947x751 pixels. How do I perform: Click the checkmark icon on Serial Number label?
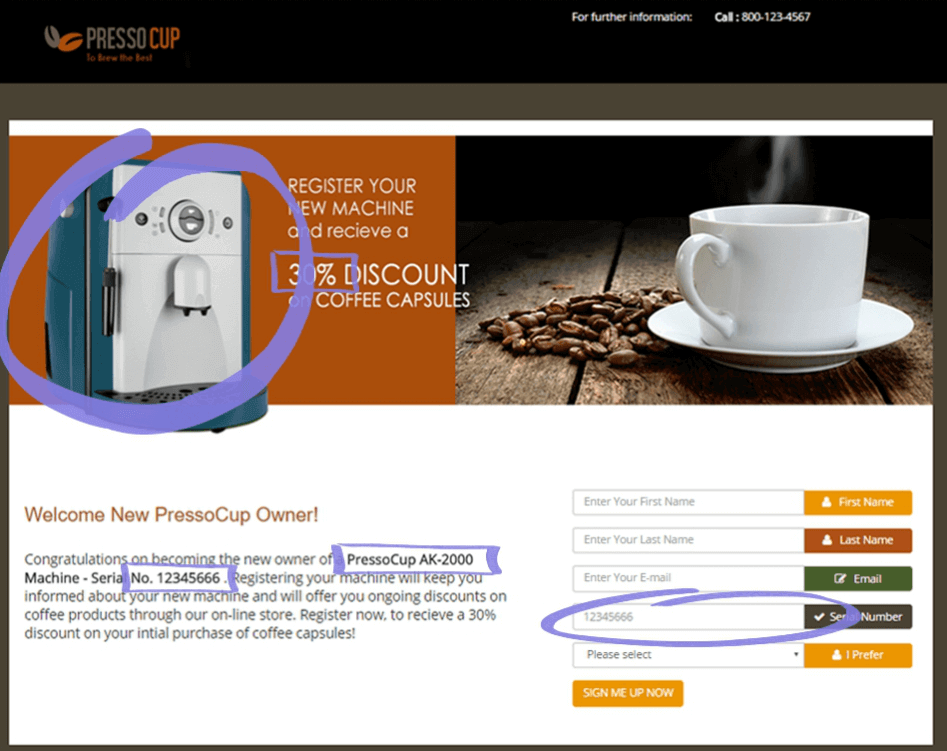[819, 617]
